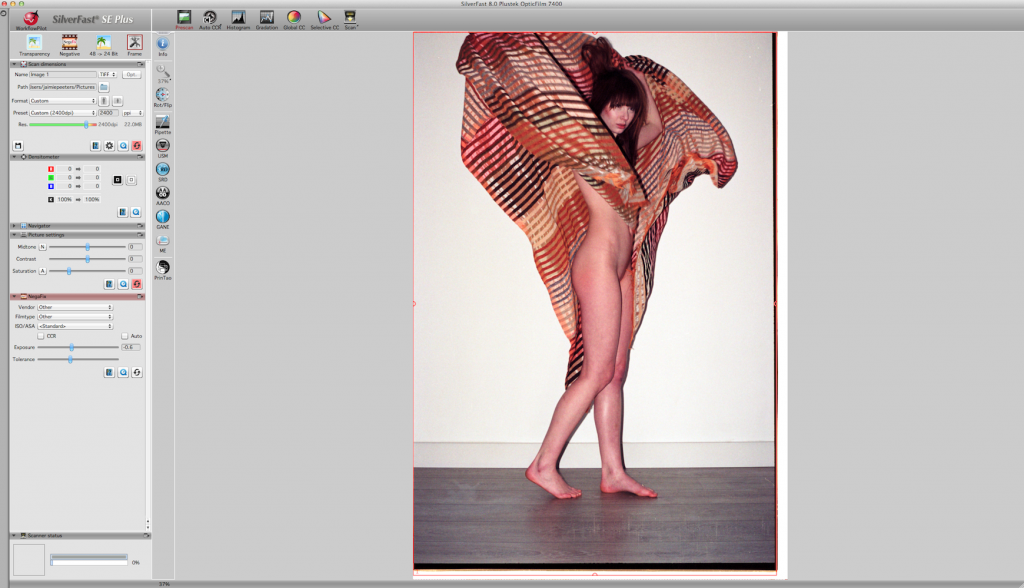Viewport: 1024px width, 588px height.
Task: Change the 48 -> 24 Bit depth
Action: click(103, 45)
